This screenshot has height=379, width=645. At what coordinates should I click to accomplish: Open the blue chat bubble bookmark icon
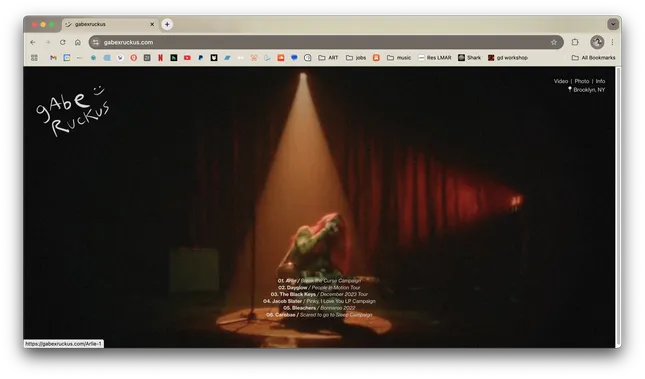pos(294,58)
